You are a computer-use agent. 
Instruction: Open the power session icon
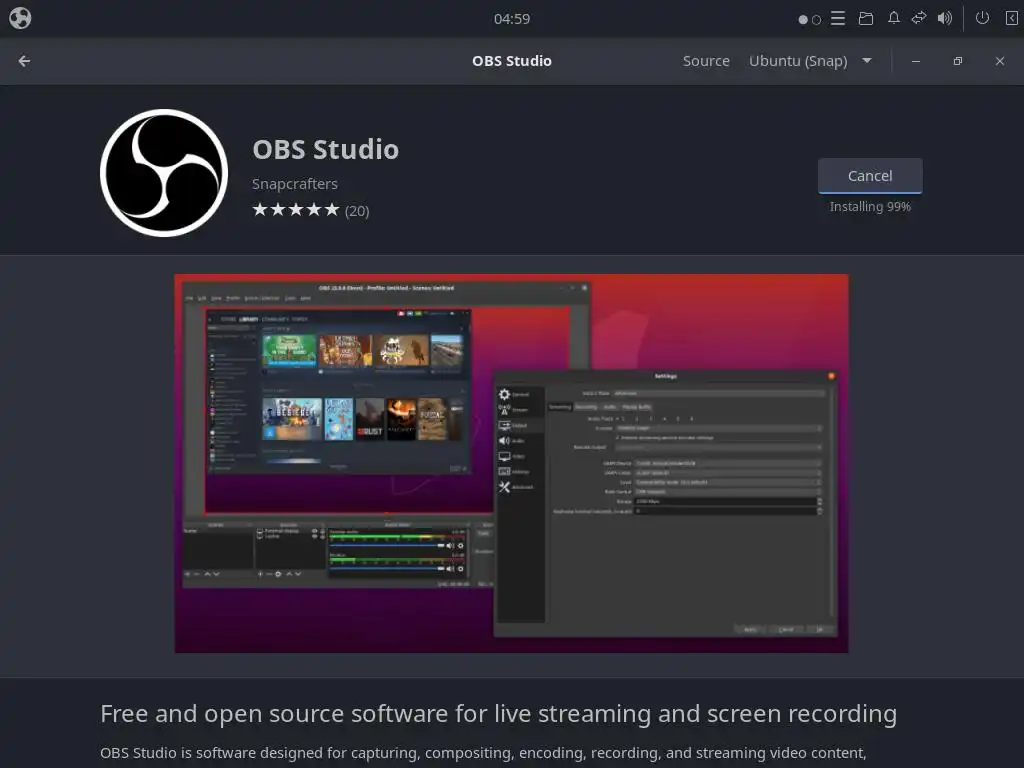(982, 18)
